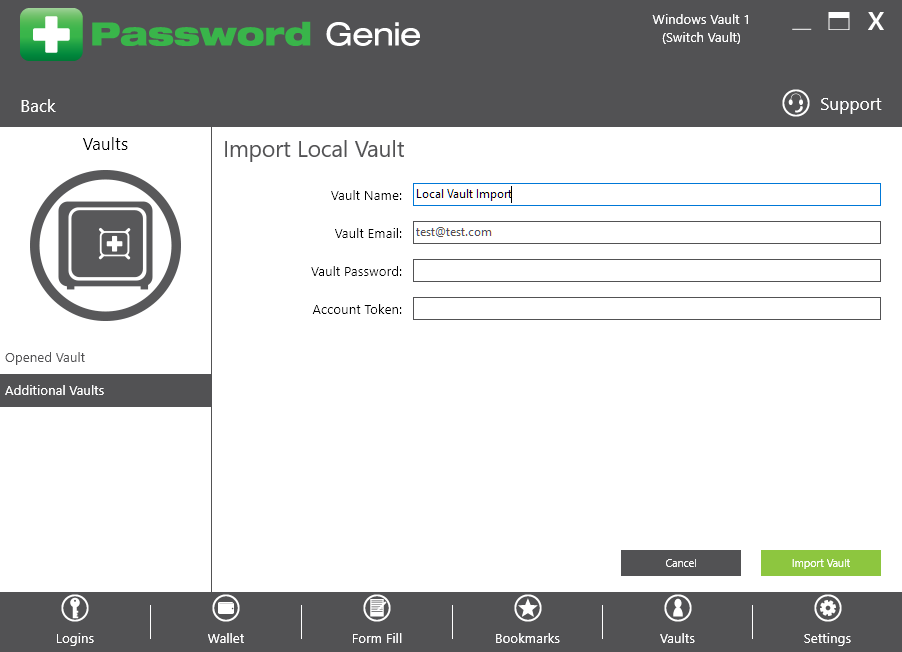
Task: Go Back to the previous screen
Action: coord(38,106)
